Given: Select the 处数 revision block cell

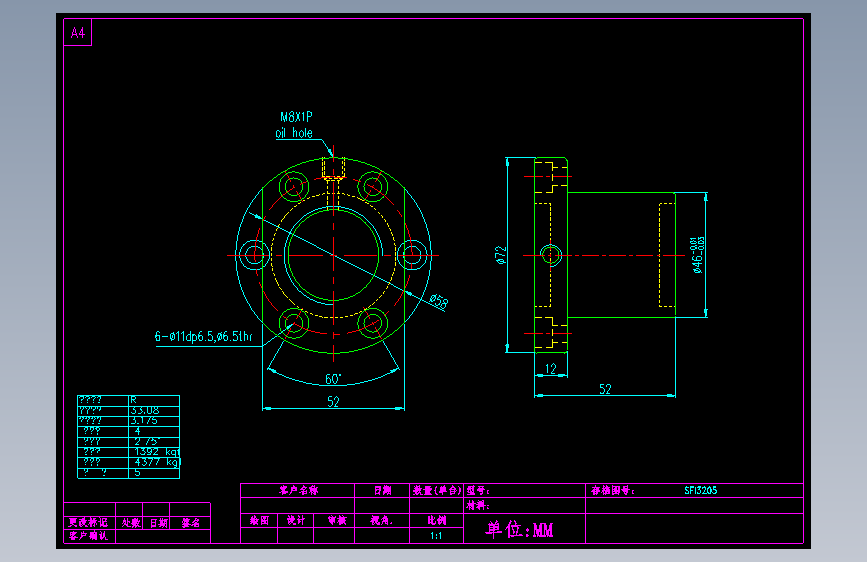Looking at the screenshot, I should coord(131,523).
